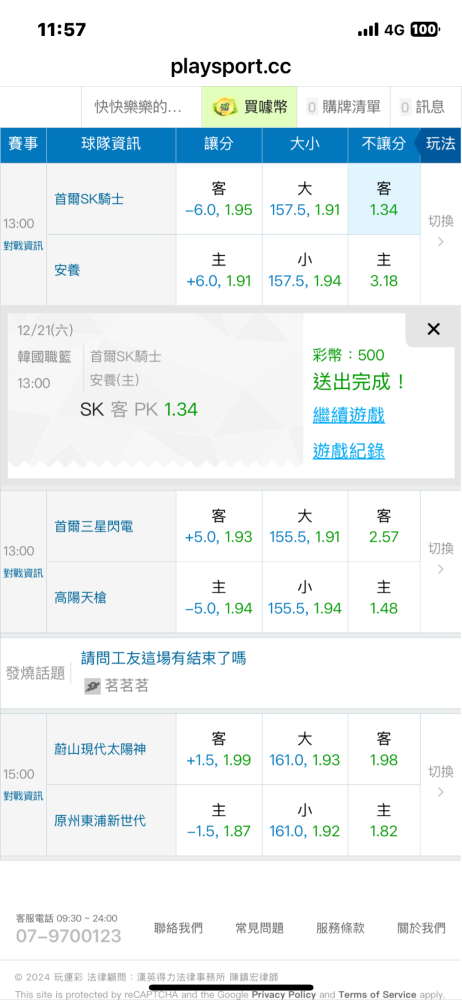The height and width of the screenshot is (1000, 462).
Task: Click 苕苕苕 user avatar icon
Action: coord(93,686)
